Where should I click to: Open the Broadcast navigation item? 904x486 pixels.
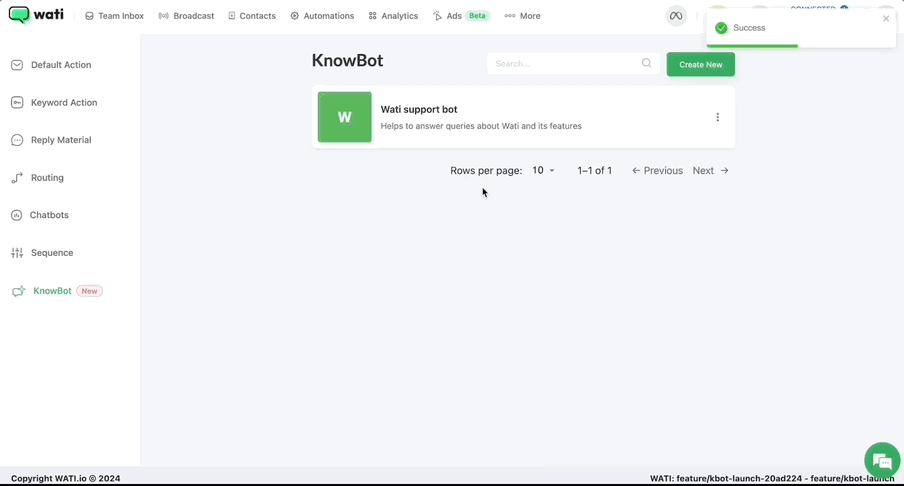click(186, 16)
